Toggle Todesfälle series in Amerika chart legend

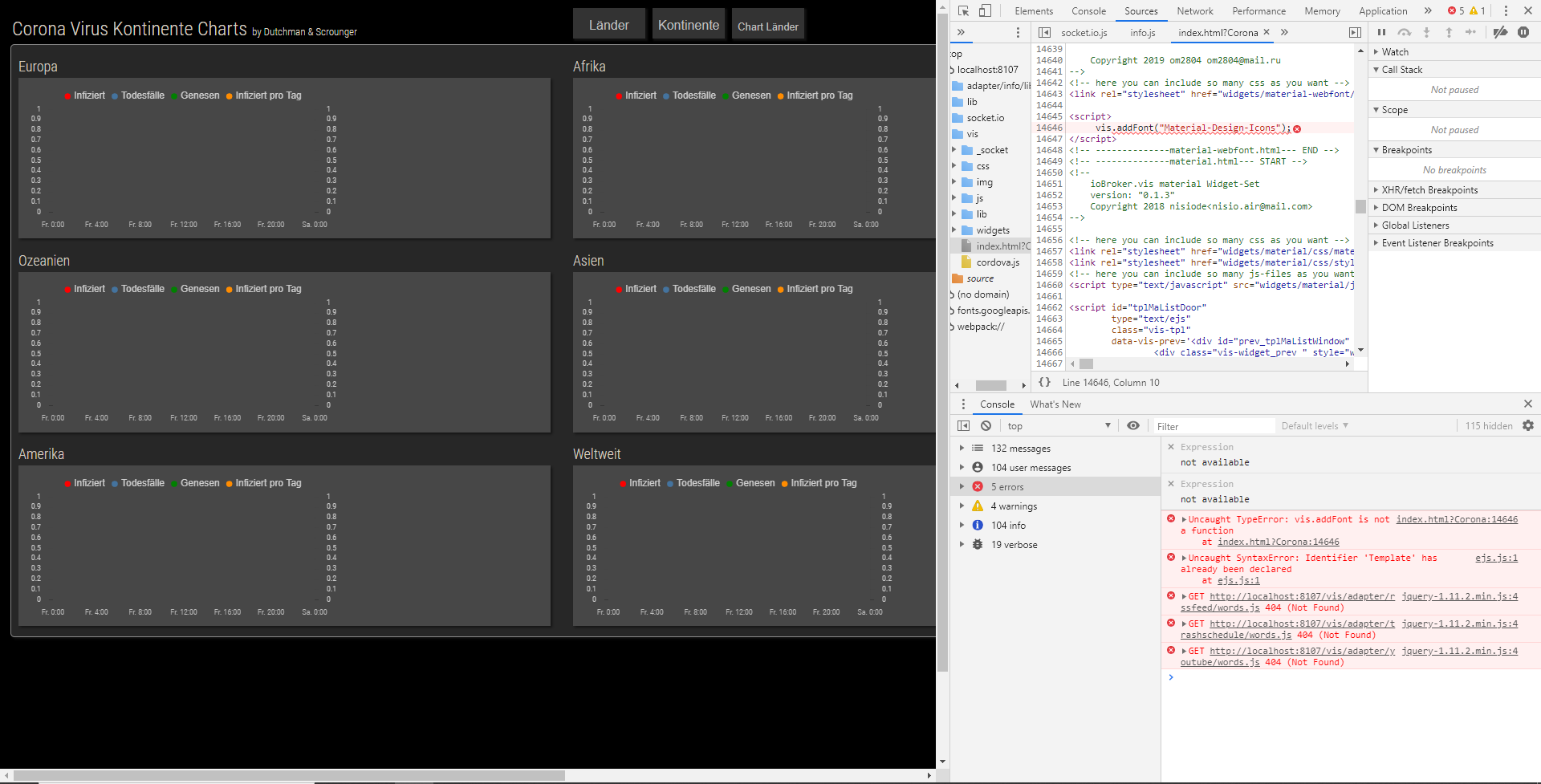(138, 483)
